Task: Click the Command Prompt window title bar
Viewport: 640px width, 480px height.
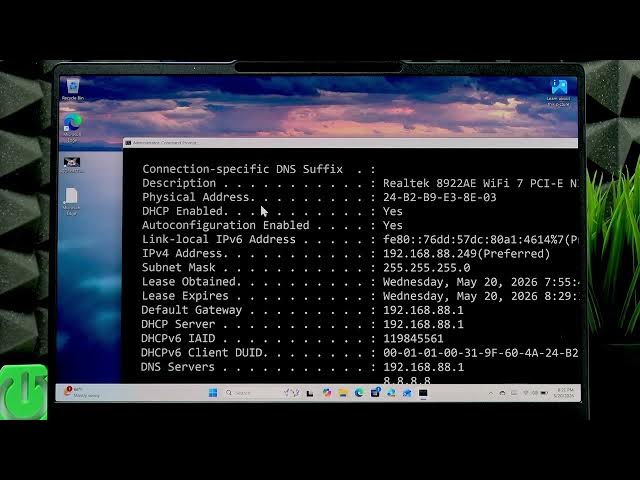Action: click(350, 143)
